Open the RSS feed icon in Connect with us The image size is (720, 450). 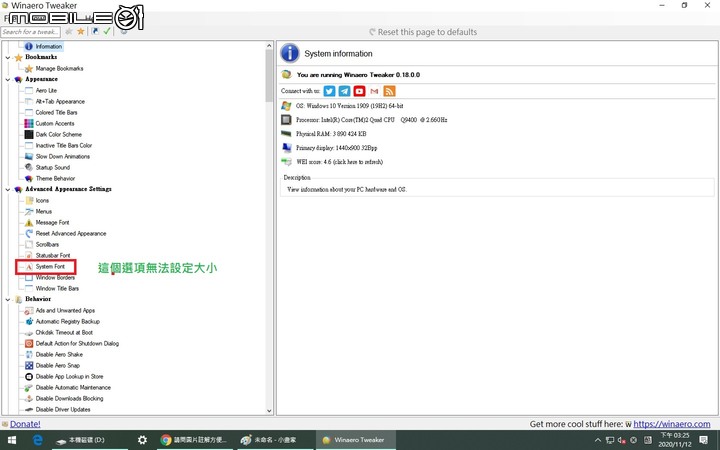point(389,91)
